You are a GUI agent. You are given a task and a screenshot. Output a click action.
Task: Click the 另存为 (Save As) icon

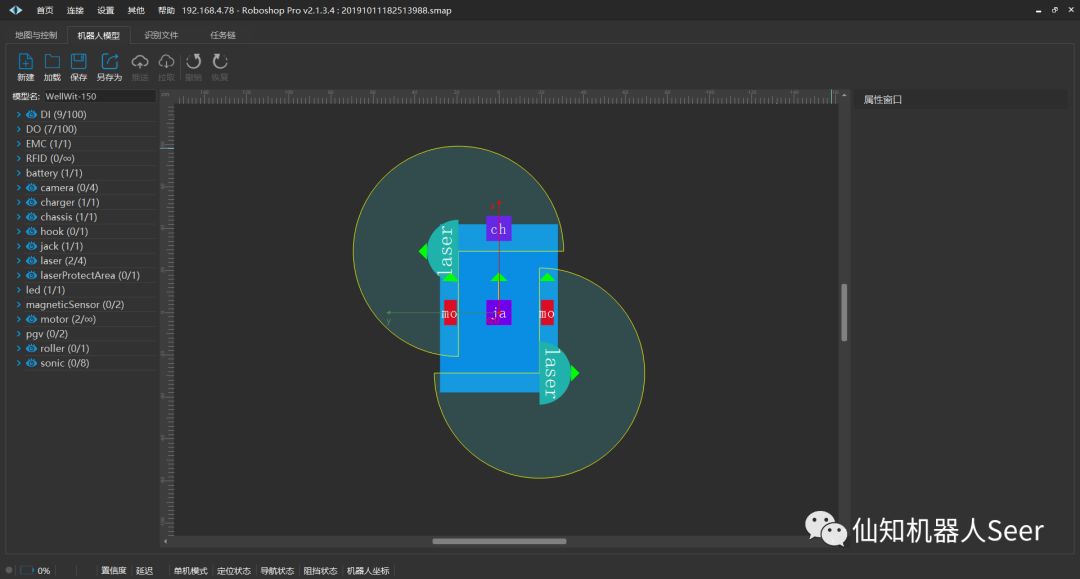tap(109, 62)
